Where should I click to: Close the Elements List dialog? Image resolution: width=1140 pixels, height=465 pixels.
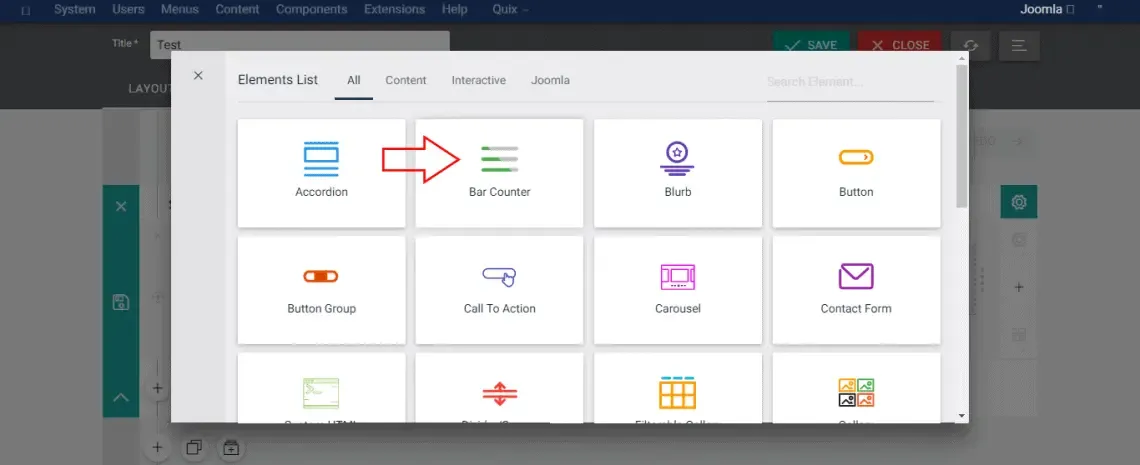coord(198,76)
